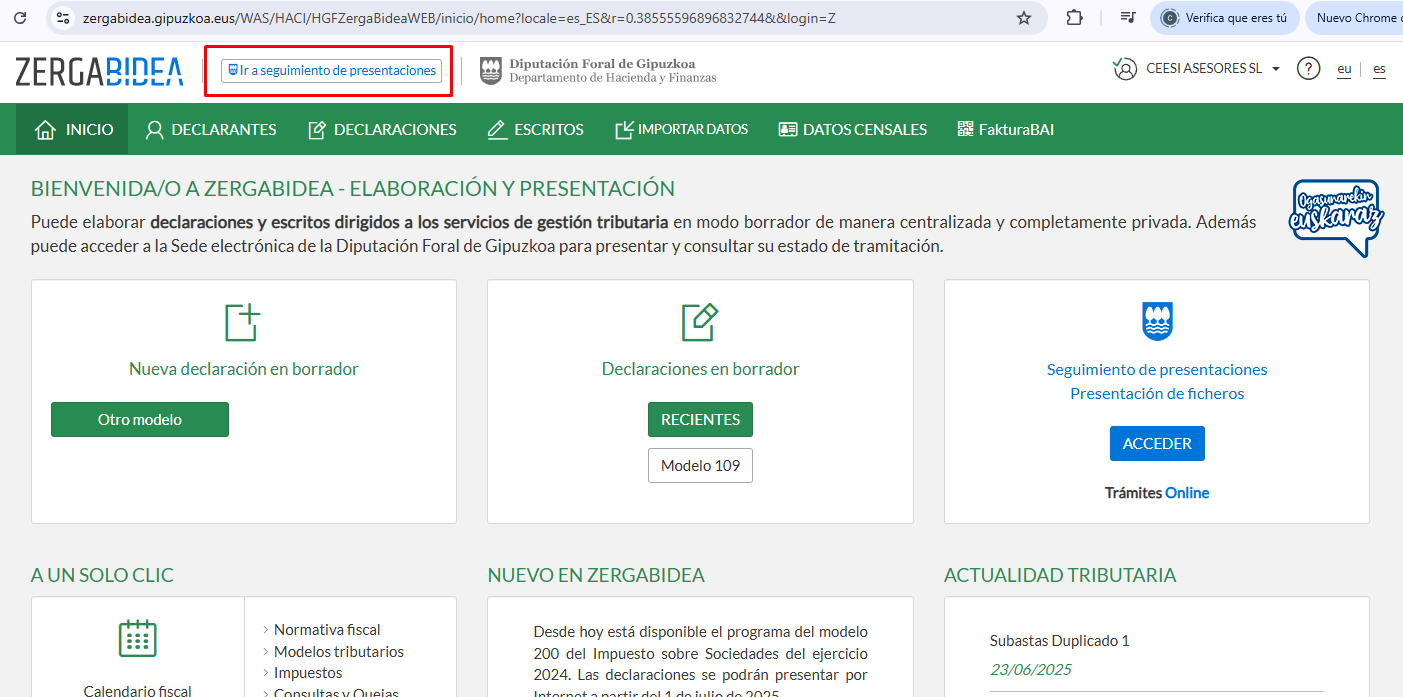The height and width of the screenshot is (697, 1403).
Task: Bookmark this page with the star icon
Action: 1023,18
